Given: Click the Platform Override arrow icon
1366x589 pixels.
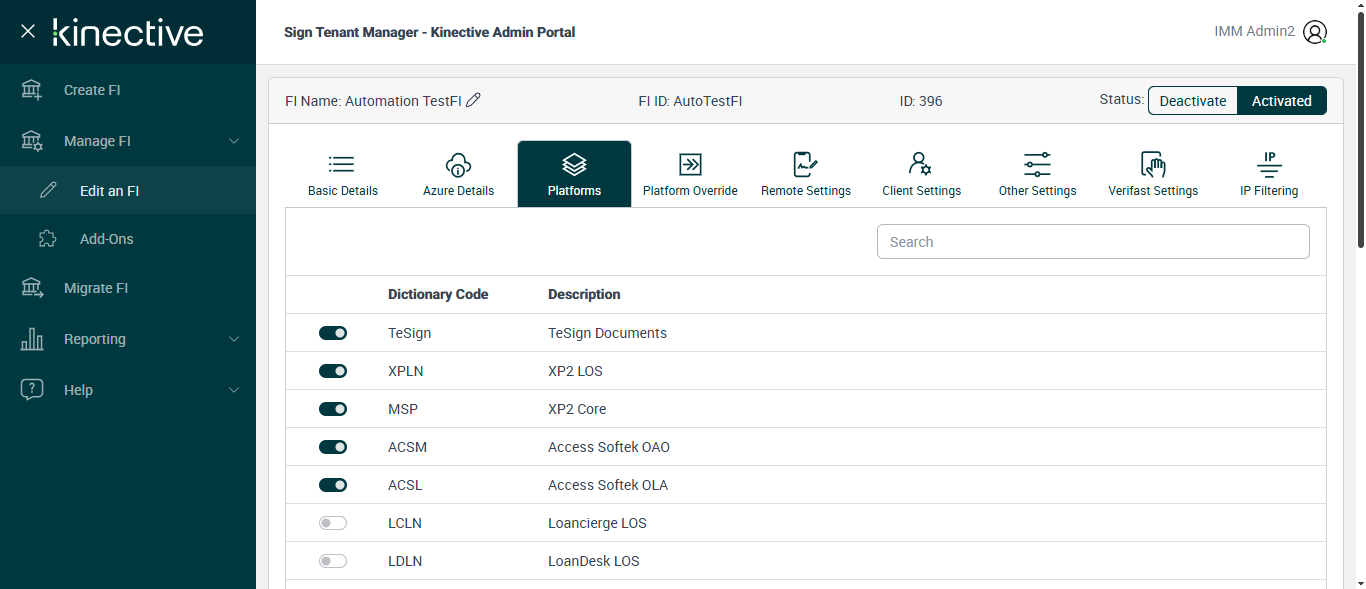Looking at the screenshot, I should click(690, 165).
